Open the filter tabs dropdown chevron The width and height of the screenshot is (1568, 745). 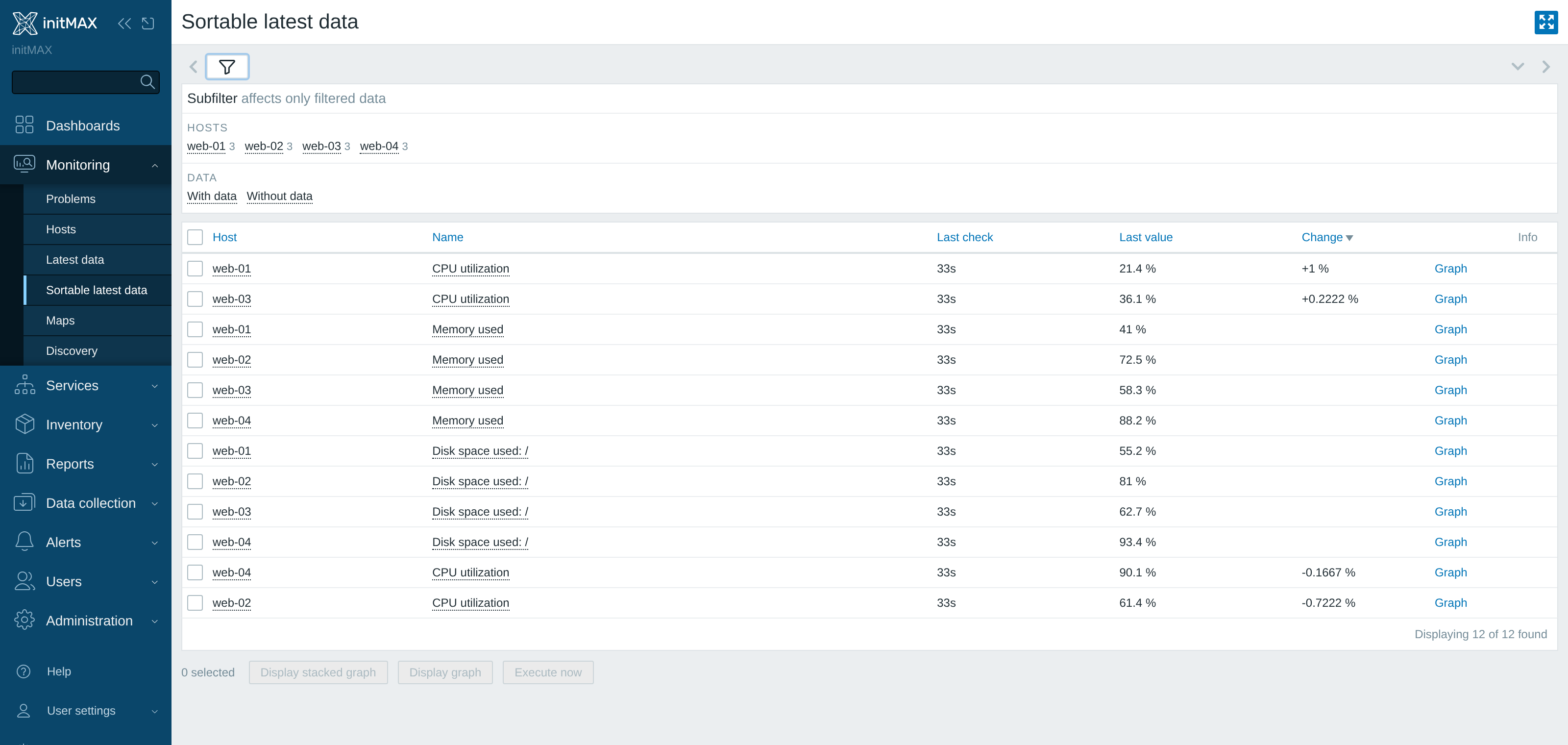tap(1518, 66)
